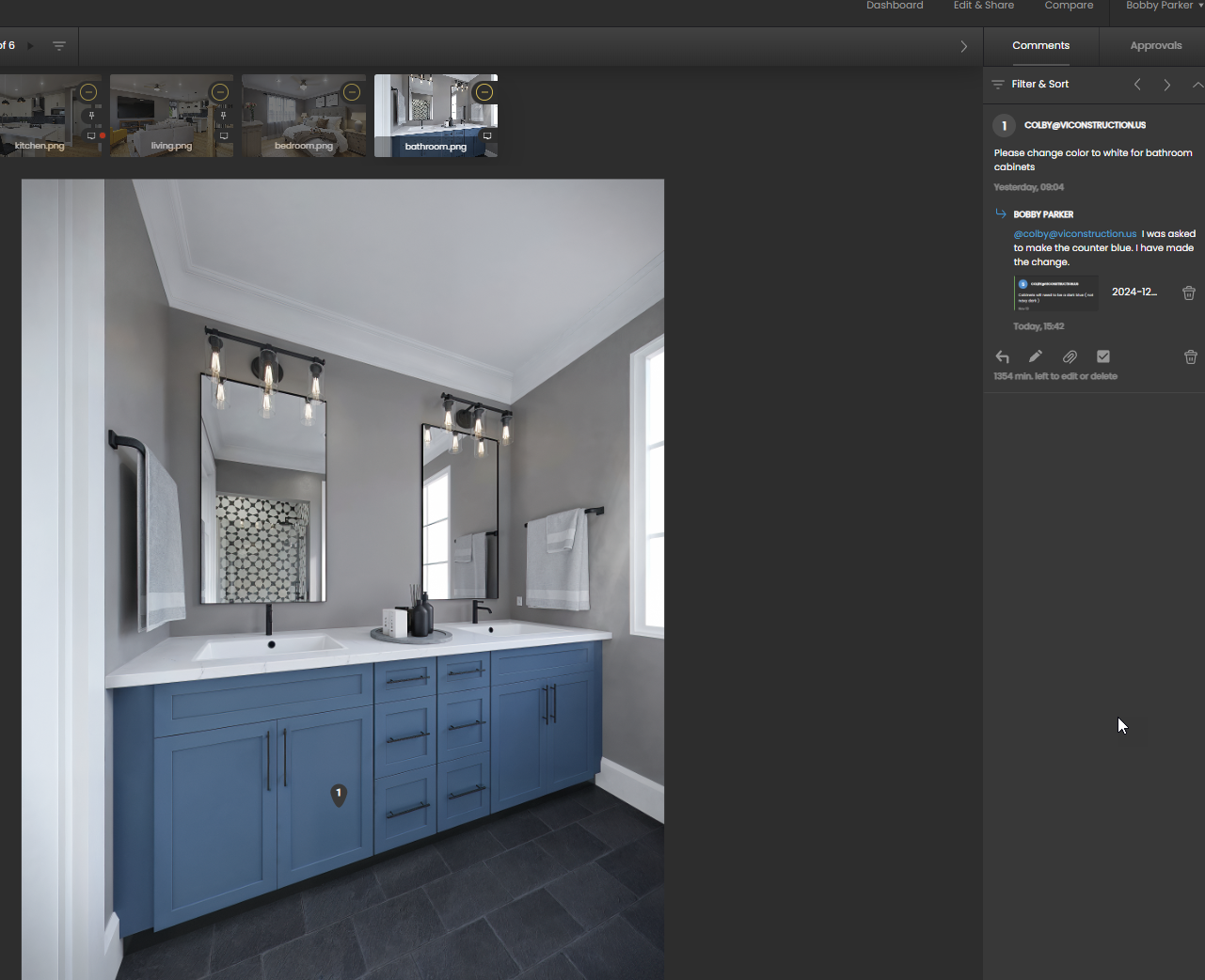Reply to the comment with the arrow icon
The image size is (1205, 980).
[x=1003, y=356]
